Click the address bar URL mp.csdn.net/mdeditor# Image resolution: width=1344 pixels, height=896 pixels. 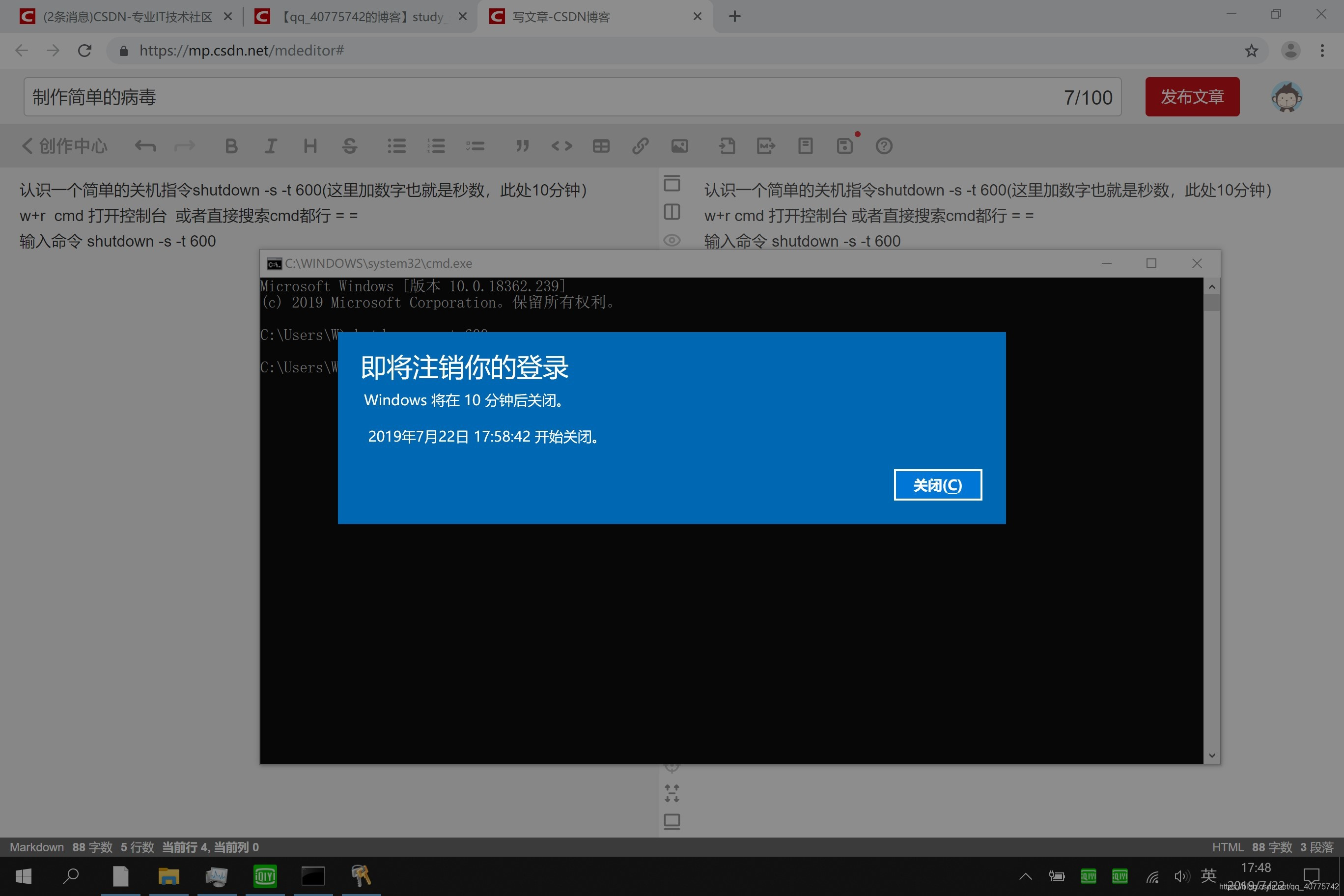(242, 51)
